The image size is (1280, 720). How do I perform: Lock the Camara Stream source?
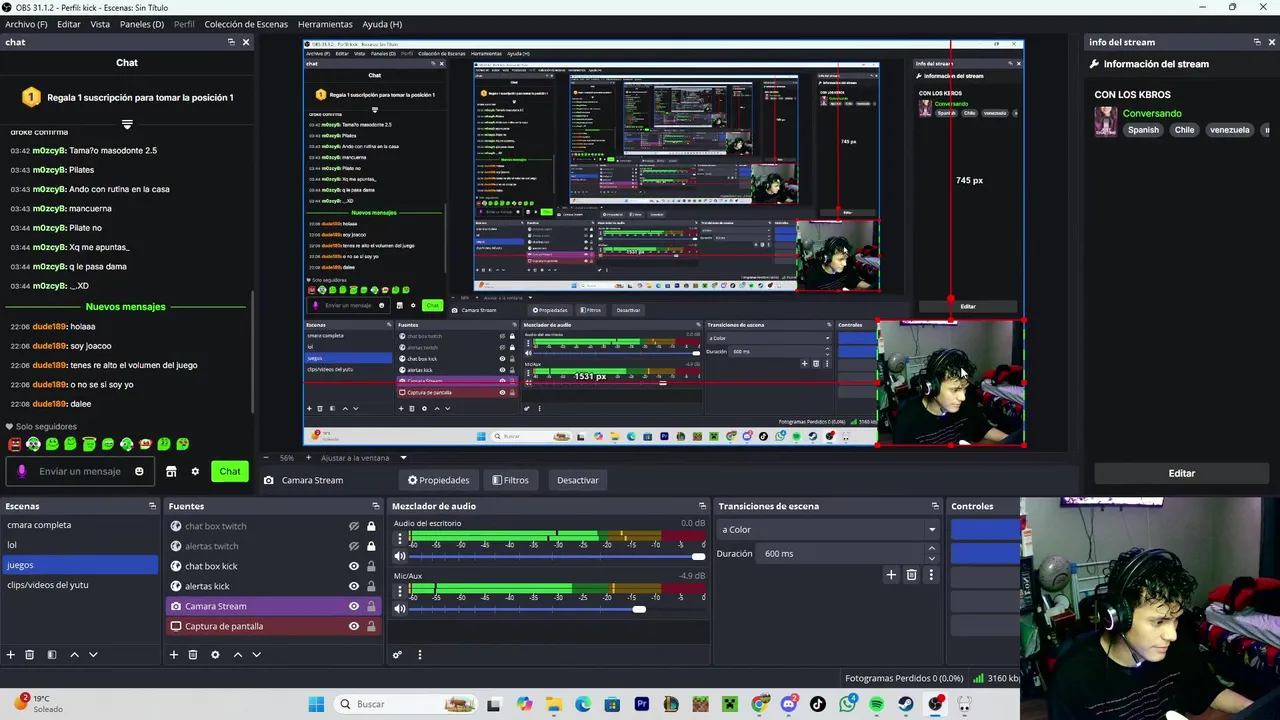click(371, 606)
